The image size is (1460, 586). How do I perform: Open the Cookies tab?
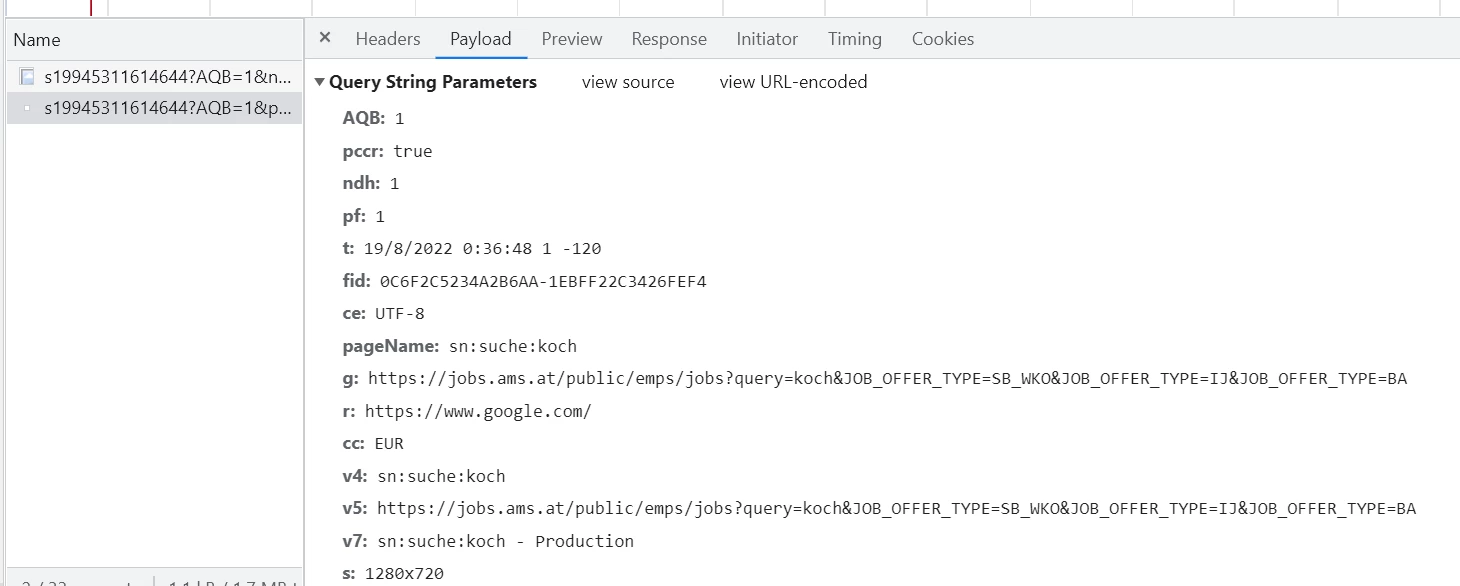coord(943,39)
